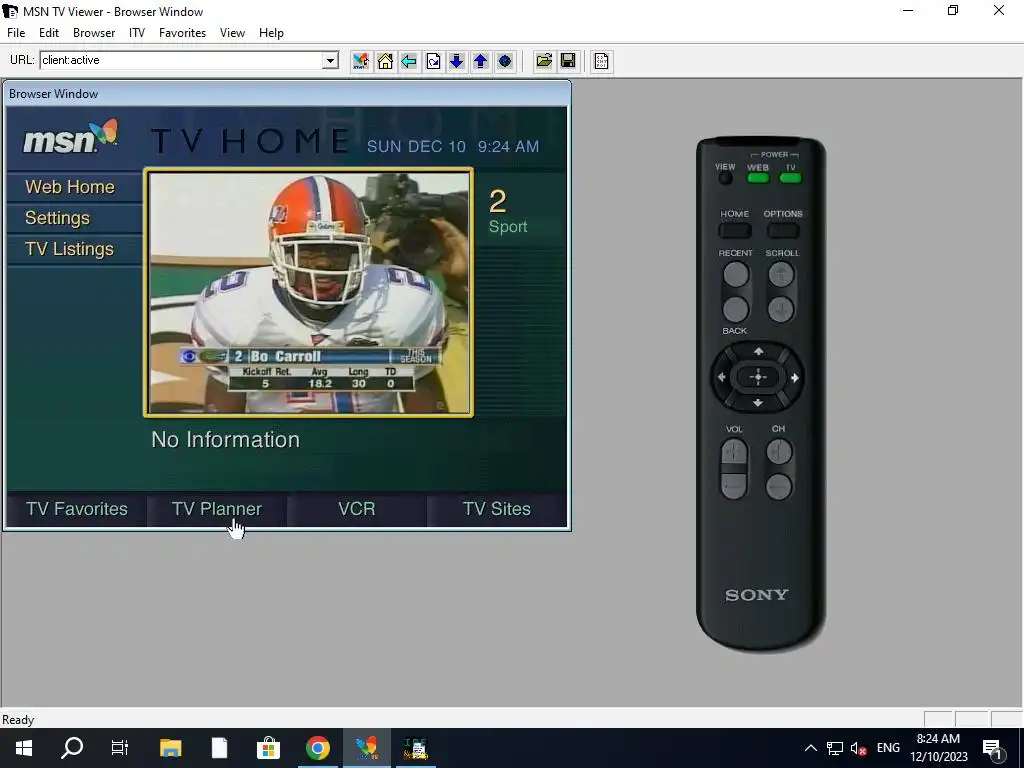The height and width of the screenshot is (768, 1024).
Task: Click the remote D-pad up arrow
Action: [758, 351]
